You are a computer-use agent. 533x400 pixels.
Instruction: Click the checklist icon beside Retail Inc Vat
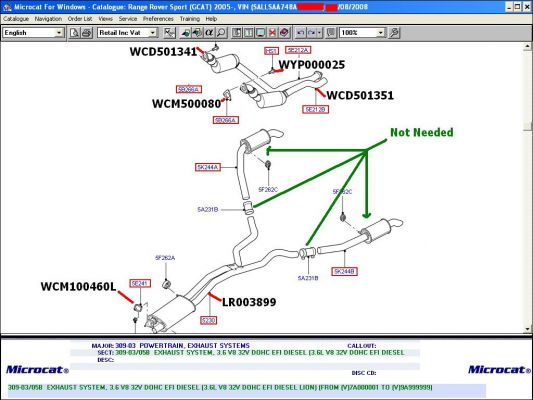169,33
